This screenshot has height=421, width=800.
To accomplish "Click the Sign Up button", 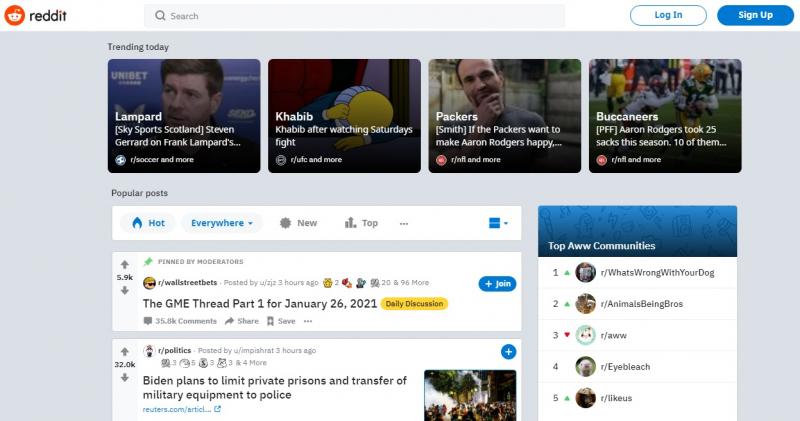I will pos(755,15).
